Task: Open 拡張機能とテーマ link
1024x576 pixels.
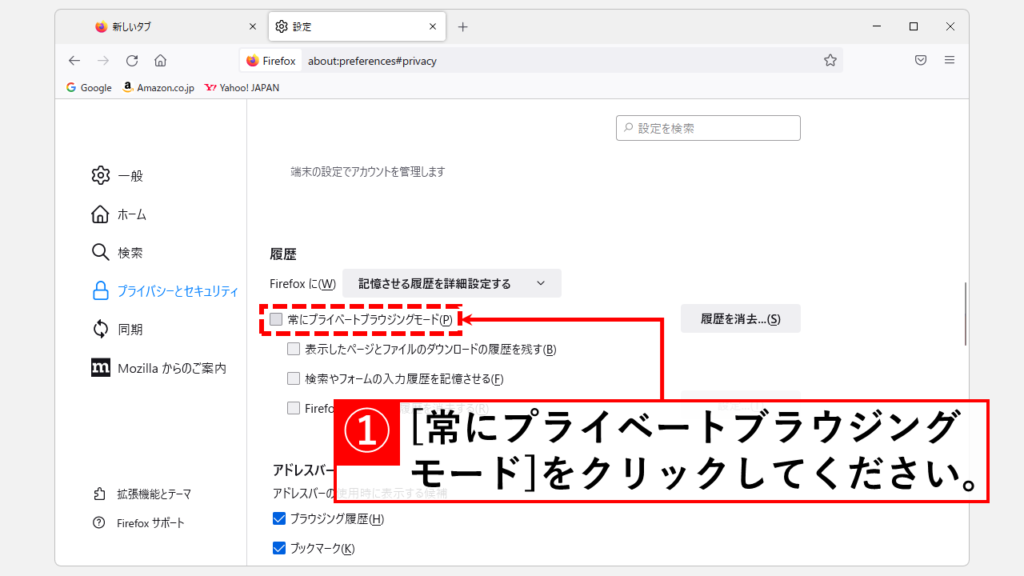Action: point(142,494)
